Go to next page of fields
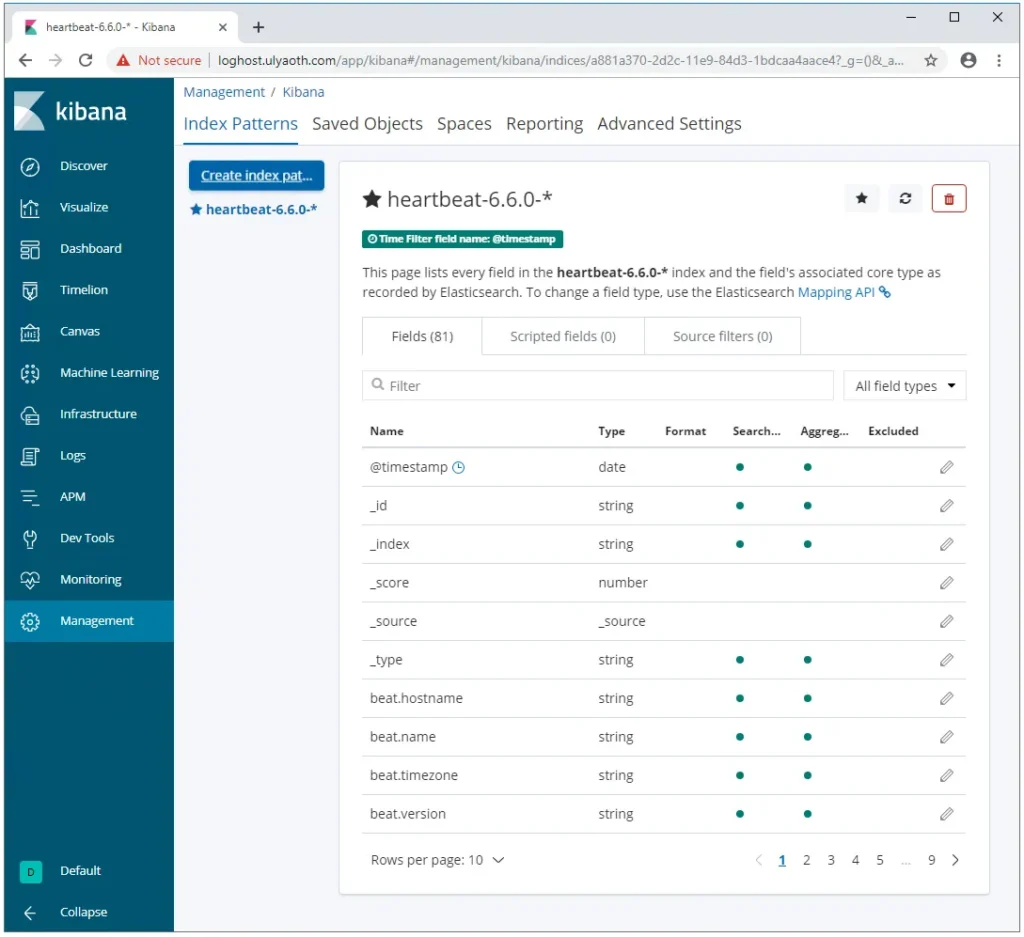 955,860
